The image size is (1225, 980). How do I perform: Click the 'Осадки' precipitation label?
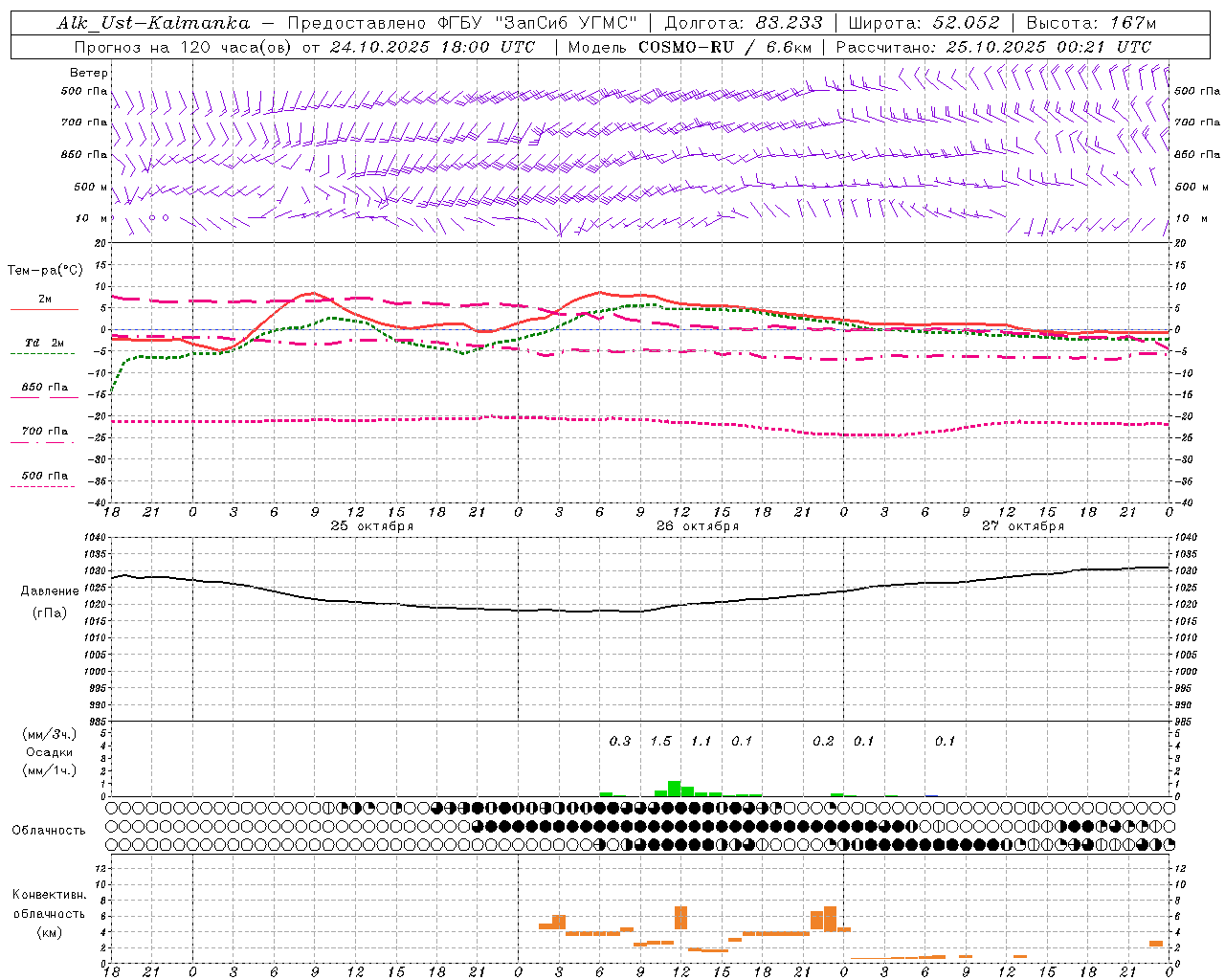(50, 752)
